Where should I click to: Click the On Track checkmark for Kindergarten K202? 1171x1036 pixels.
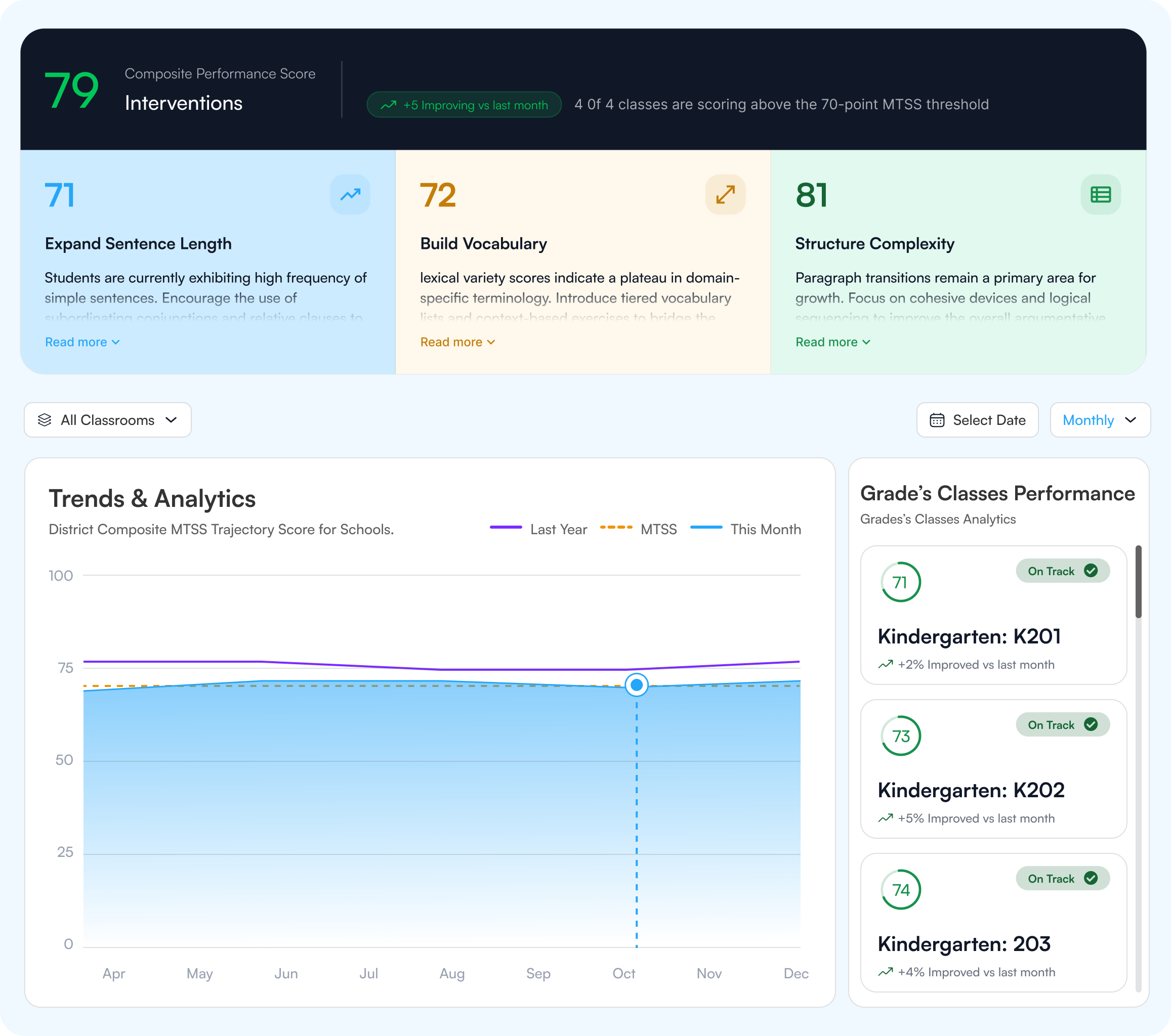pyautogui.click(x=1091, y=724)
